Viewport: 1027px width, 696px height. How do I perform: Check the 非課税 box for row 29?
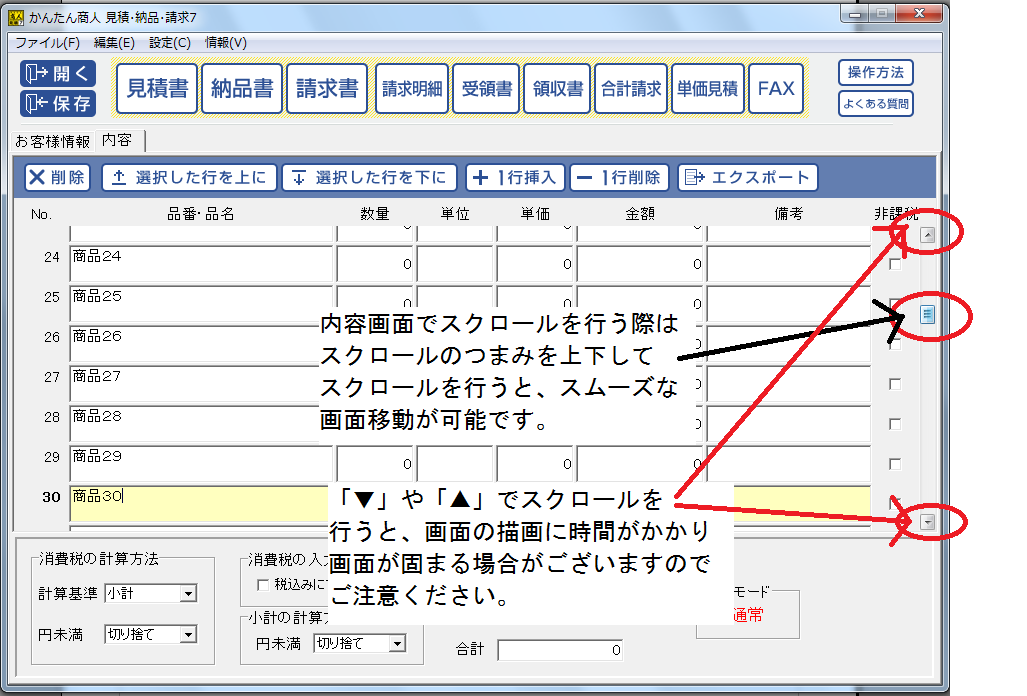point(895,464)
